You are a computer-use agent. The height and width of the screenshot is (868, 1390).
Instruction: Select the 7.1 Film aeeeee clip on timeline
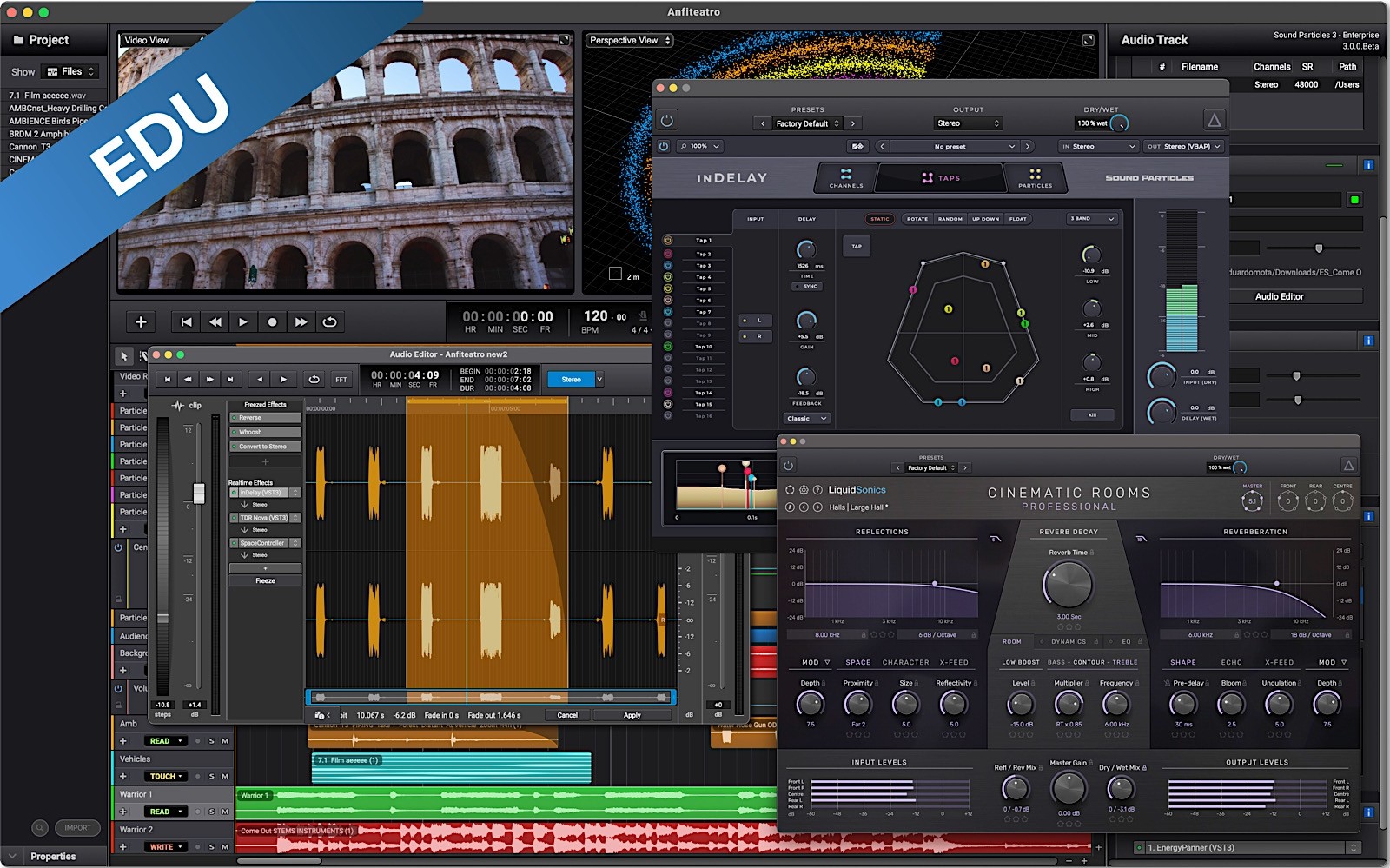click(x=452, y=768)
